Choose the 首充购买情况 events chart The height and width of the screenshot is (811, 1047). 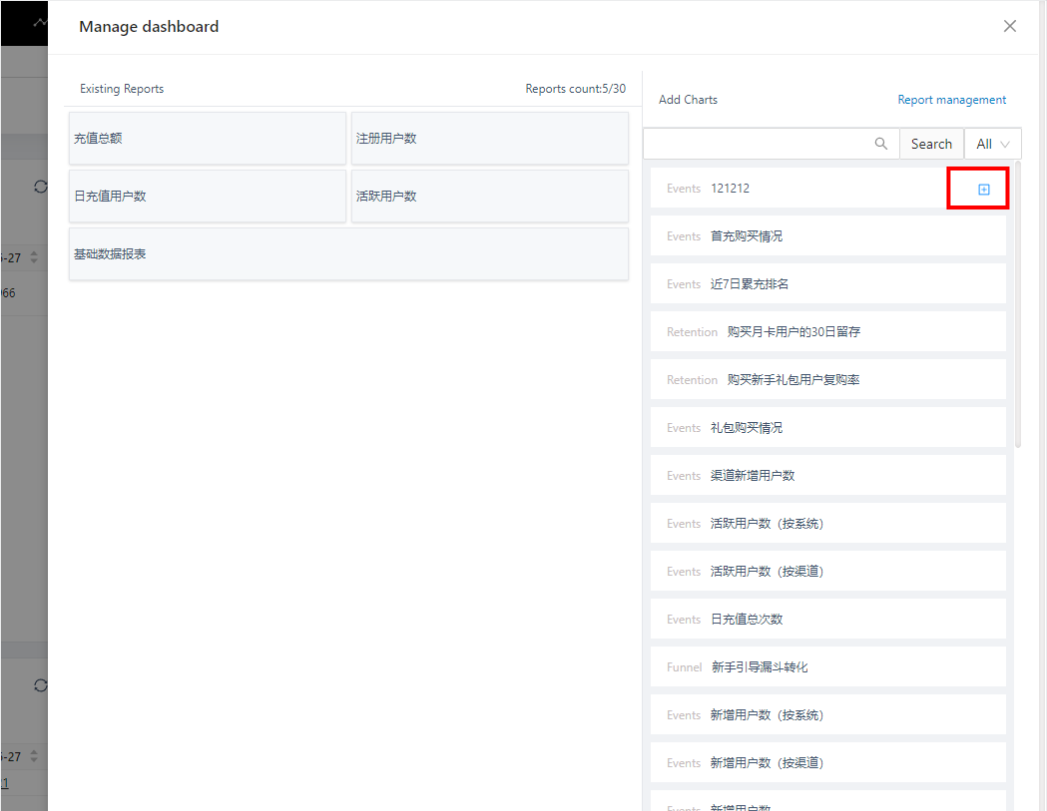(x=827, y=237)
